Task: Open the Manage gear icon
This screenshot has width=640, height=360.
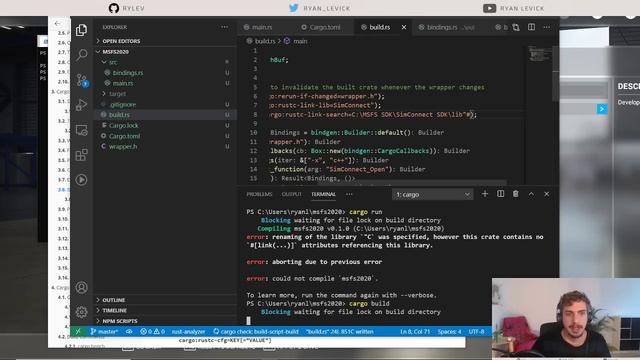Action: click(x=82, y=312)
